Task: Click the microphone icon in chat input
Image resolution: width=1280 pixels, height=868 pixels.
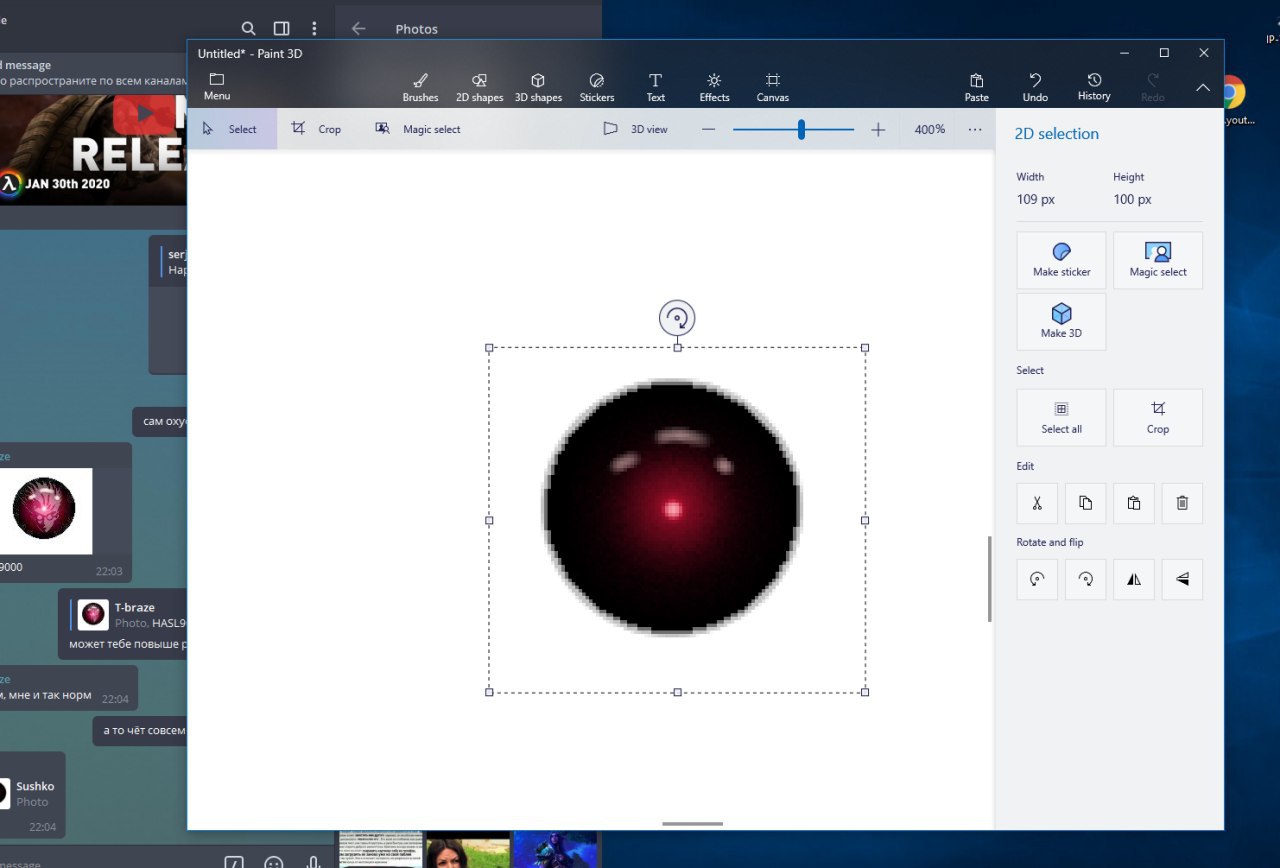Action: (x=313, y=863)
